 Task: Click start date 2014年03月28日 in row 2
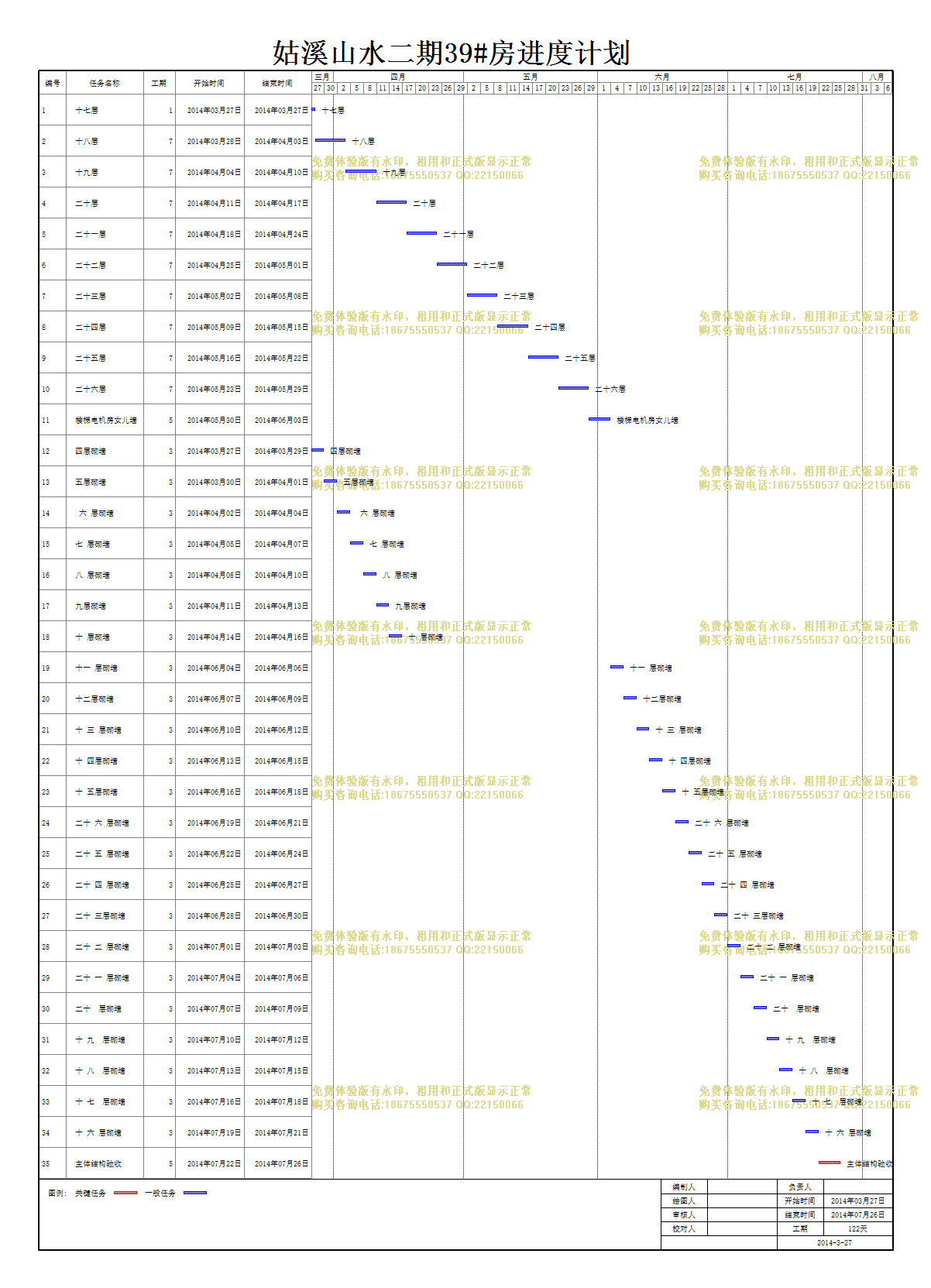coord(214,142)
